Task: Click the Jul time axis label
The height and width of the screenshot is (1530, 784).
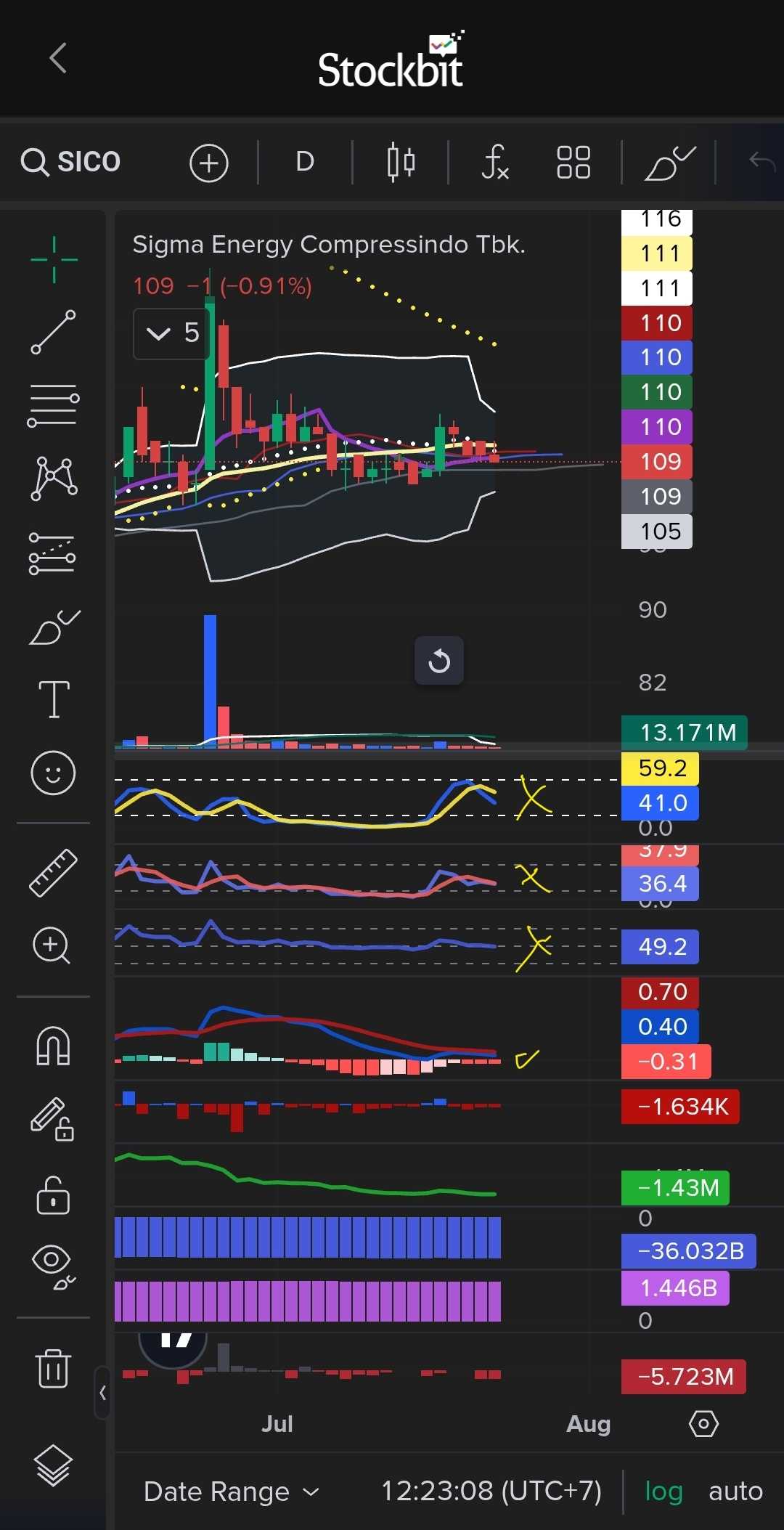Action: (277, 1424)
